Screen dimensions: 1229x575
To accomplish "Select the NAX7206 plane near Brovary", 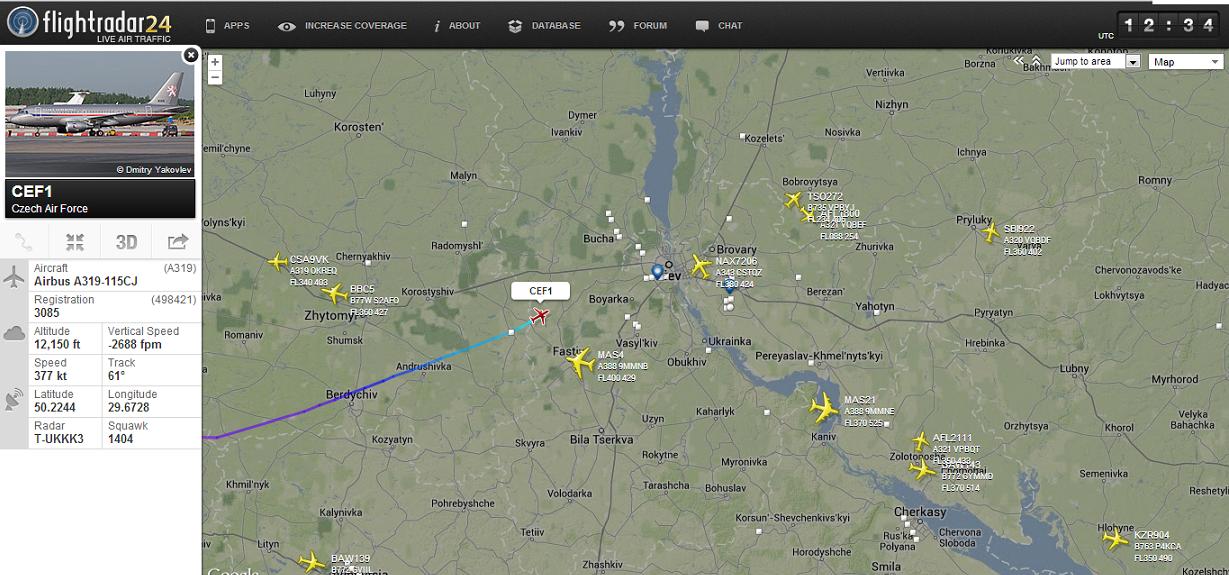I will coord(702,266).
